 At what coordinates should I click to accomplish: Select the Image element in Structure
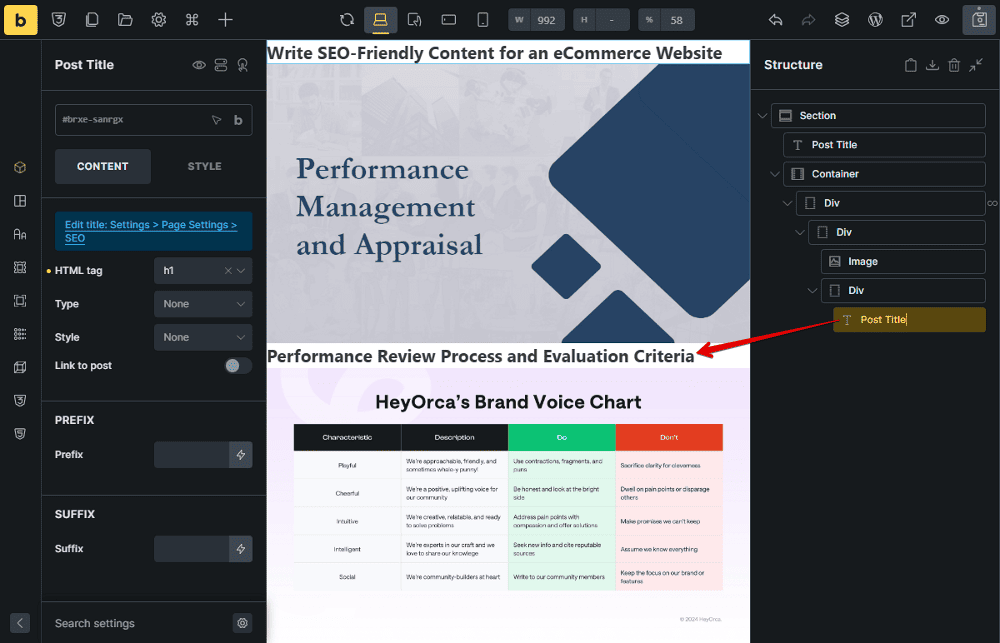tap(862, 262)
